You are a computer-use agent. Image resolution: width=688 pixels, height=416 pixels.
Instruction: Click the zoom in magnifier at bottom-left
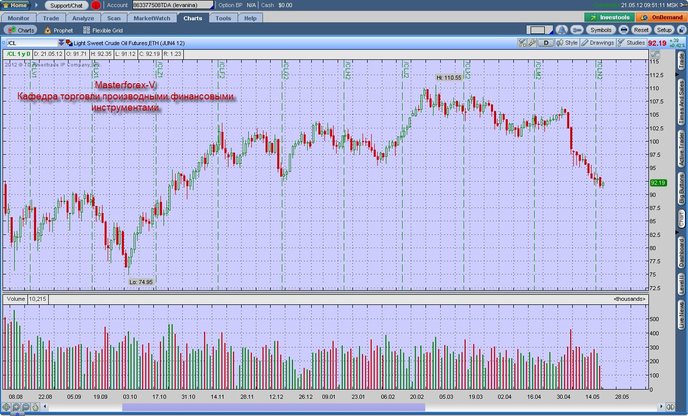tap(16, 407)
